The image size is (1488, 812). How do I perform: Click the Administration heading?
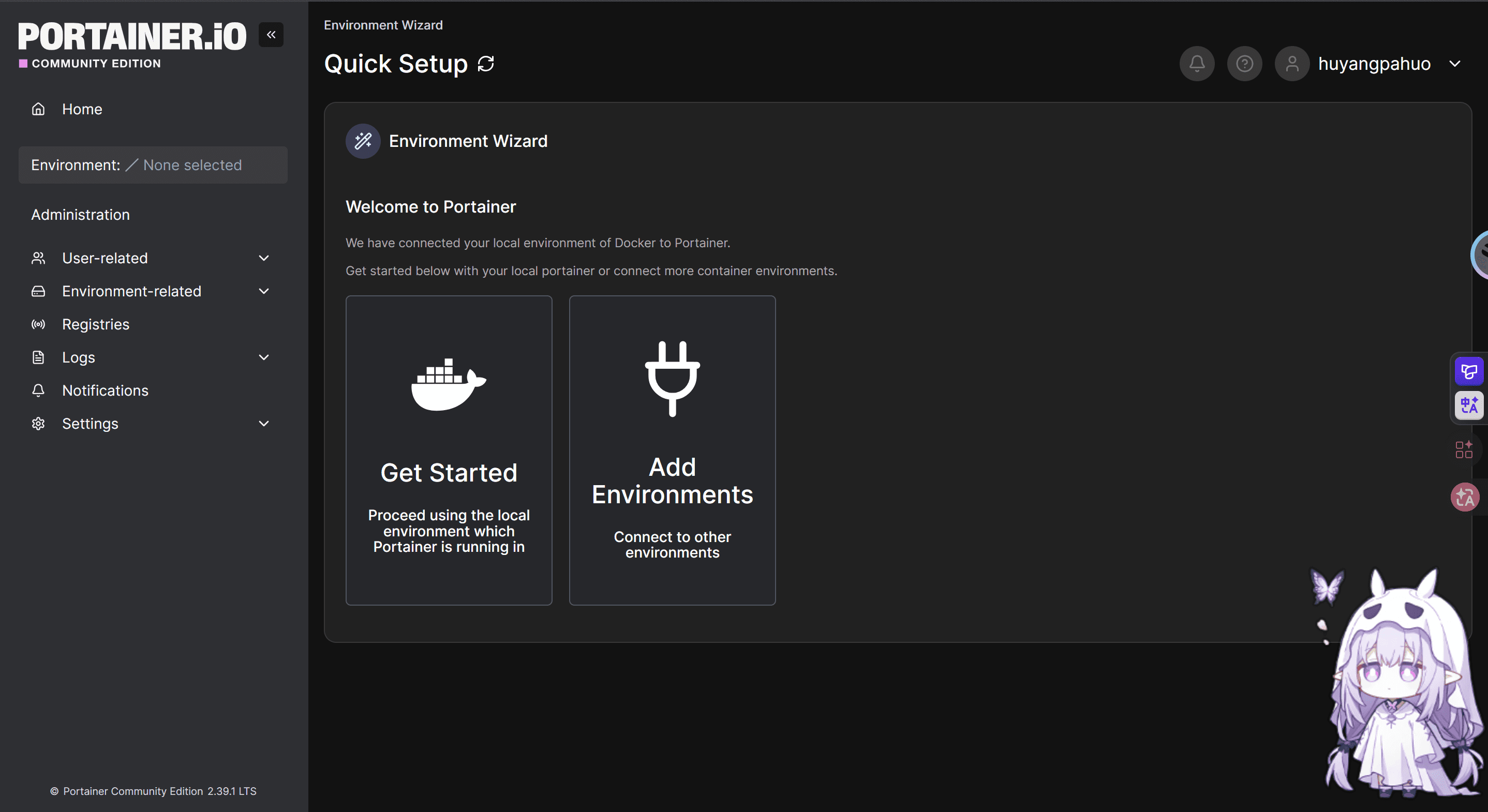tap(80, 215)
